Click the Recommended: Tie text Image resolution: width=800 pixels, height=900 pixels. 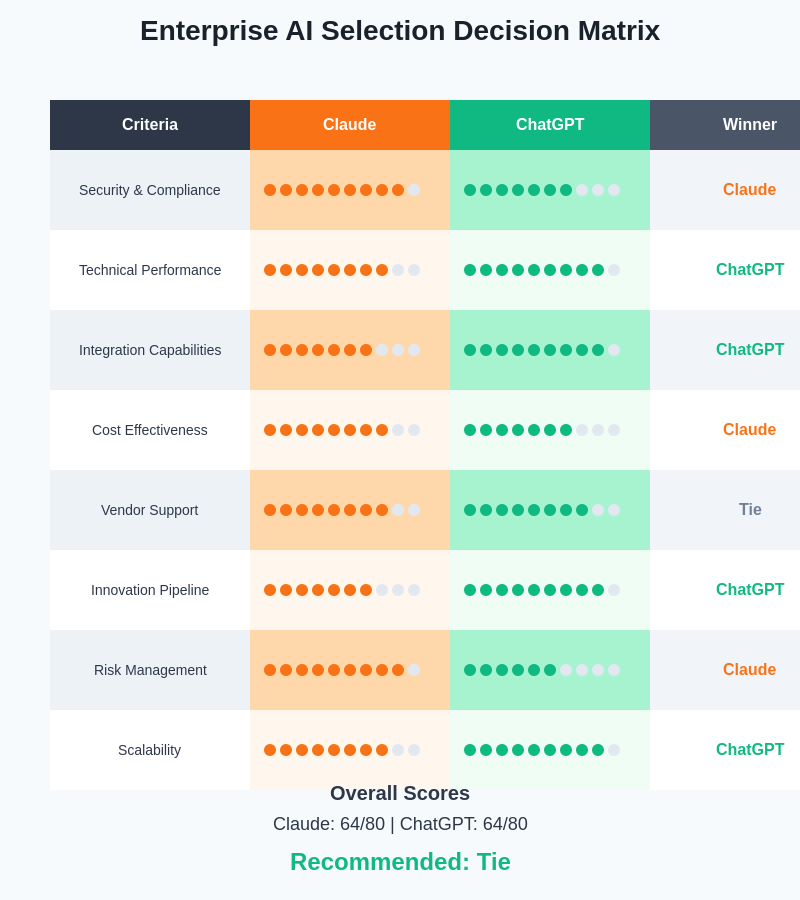pos(400,862)
